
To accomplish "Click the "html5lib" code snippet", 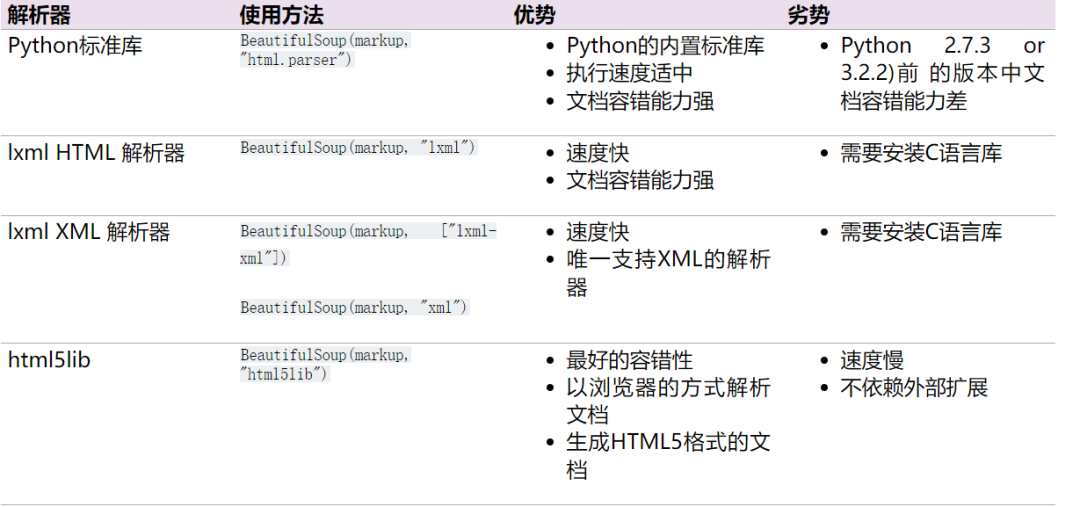I will (x=284, y=375).
